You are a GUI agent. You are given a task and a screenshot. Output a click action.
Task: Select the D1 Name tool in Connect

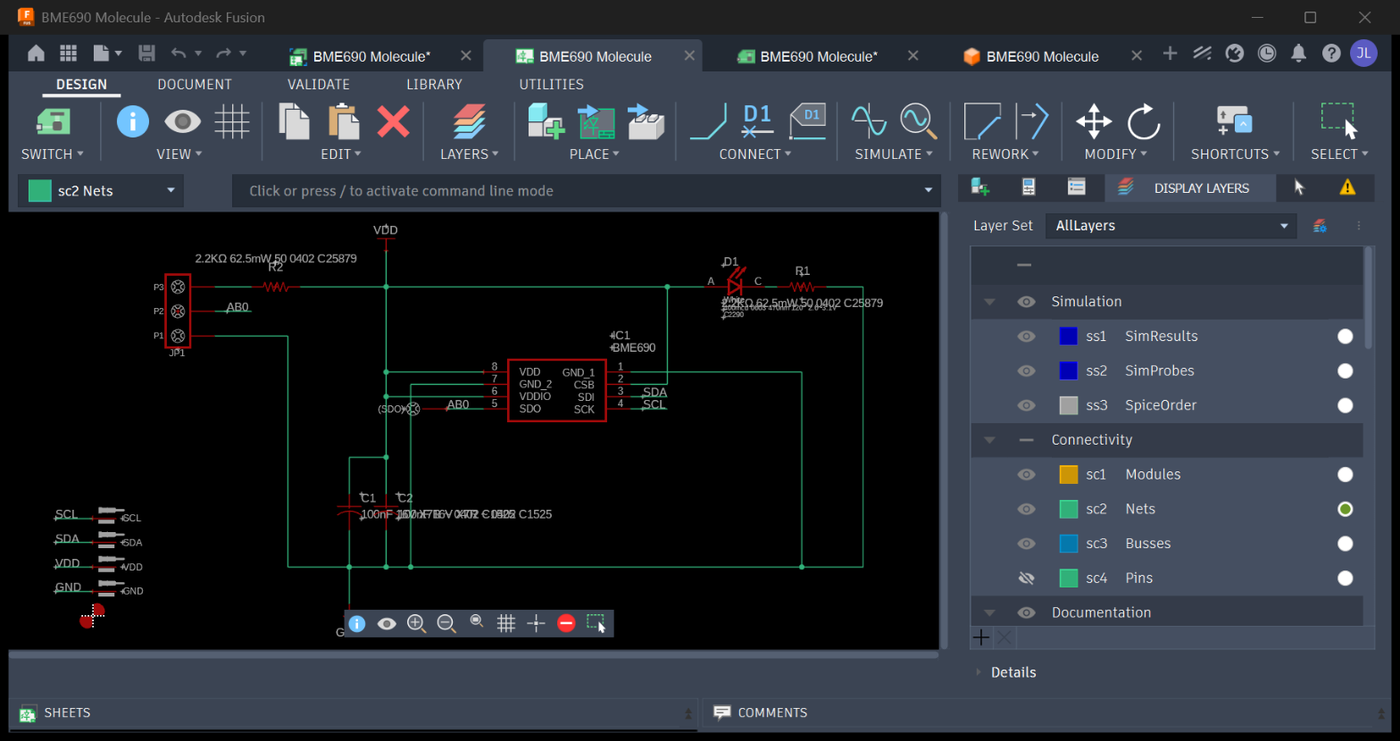click(x=757, y=122)
